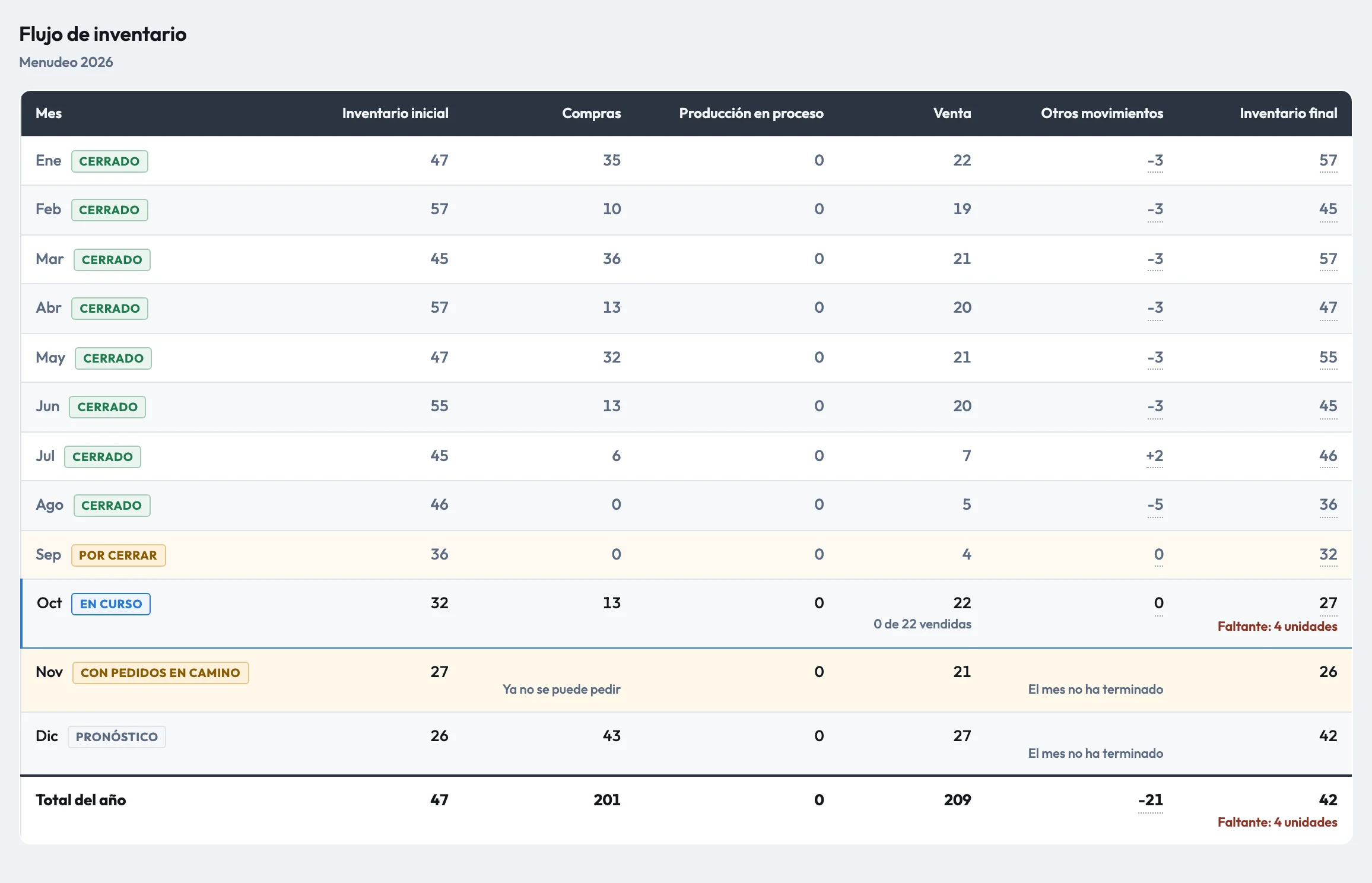Select the POR CERRAR badge for Sep
Screen dimensions: 1372x883
[x=118, y=555]
